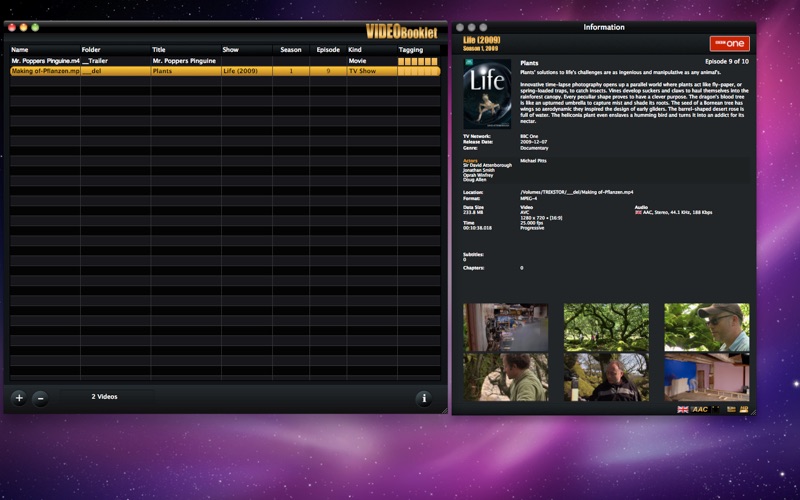Image resolution: width=800 pixels, height=500 pixels.
Task: Sort the list by the Folder column header
Action: (115, 49)
